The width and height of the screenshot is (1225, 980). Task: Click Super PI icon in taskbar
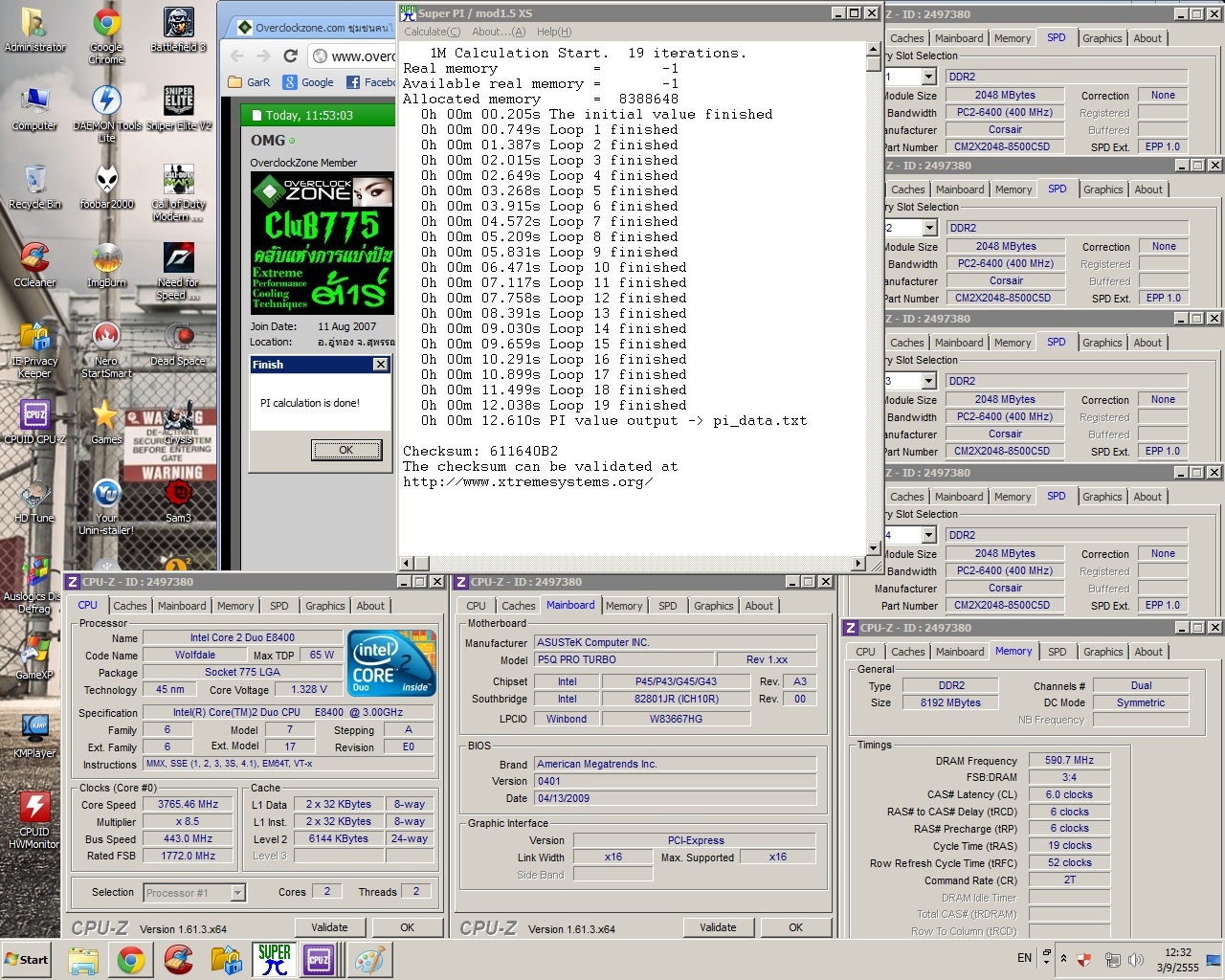[x=274, y=960]
